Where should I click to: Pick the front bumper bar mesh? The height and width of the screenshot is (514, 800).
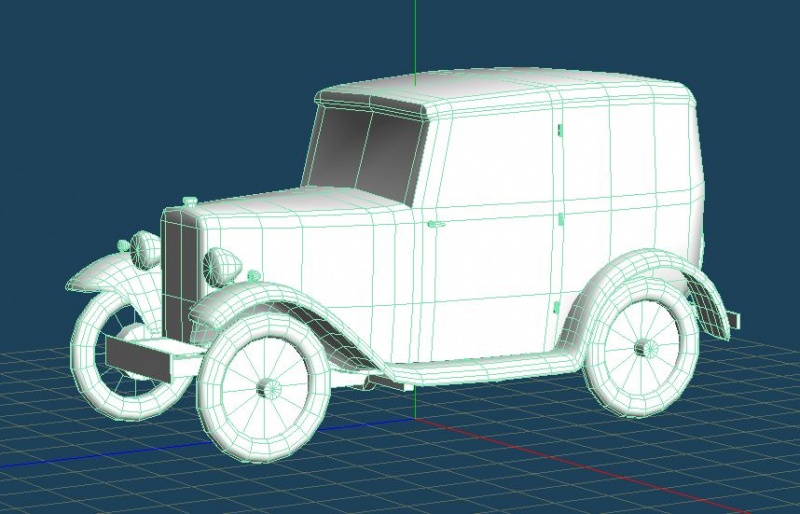(x=139, y=358)
